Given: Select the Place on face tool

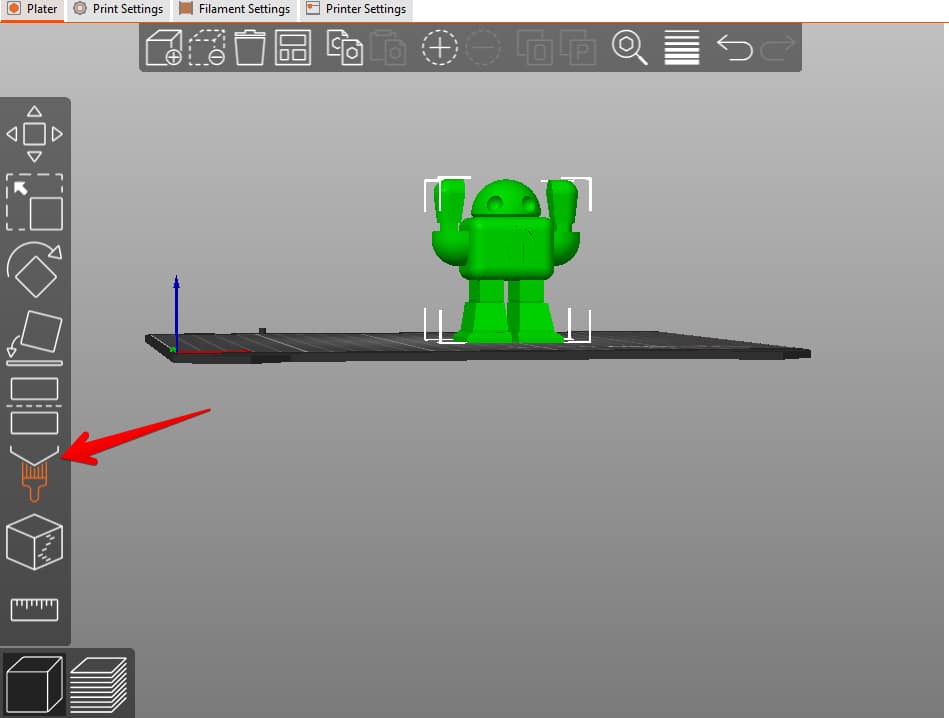Looking at the screenshot, I should (x=34, y=338).
